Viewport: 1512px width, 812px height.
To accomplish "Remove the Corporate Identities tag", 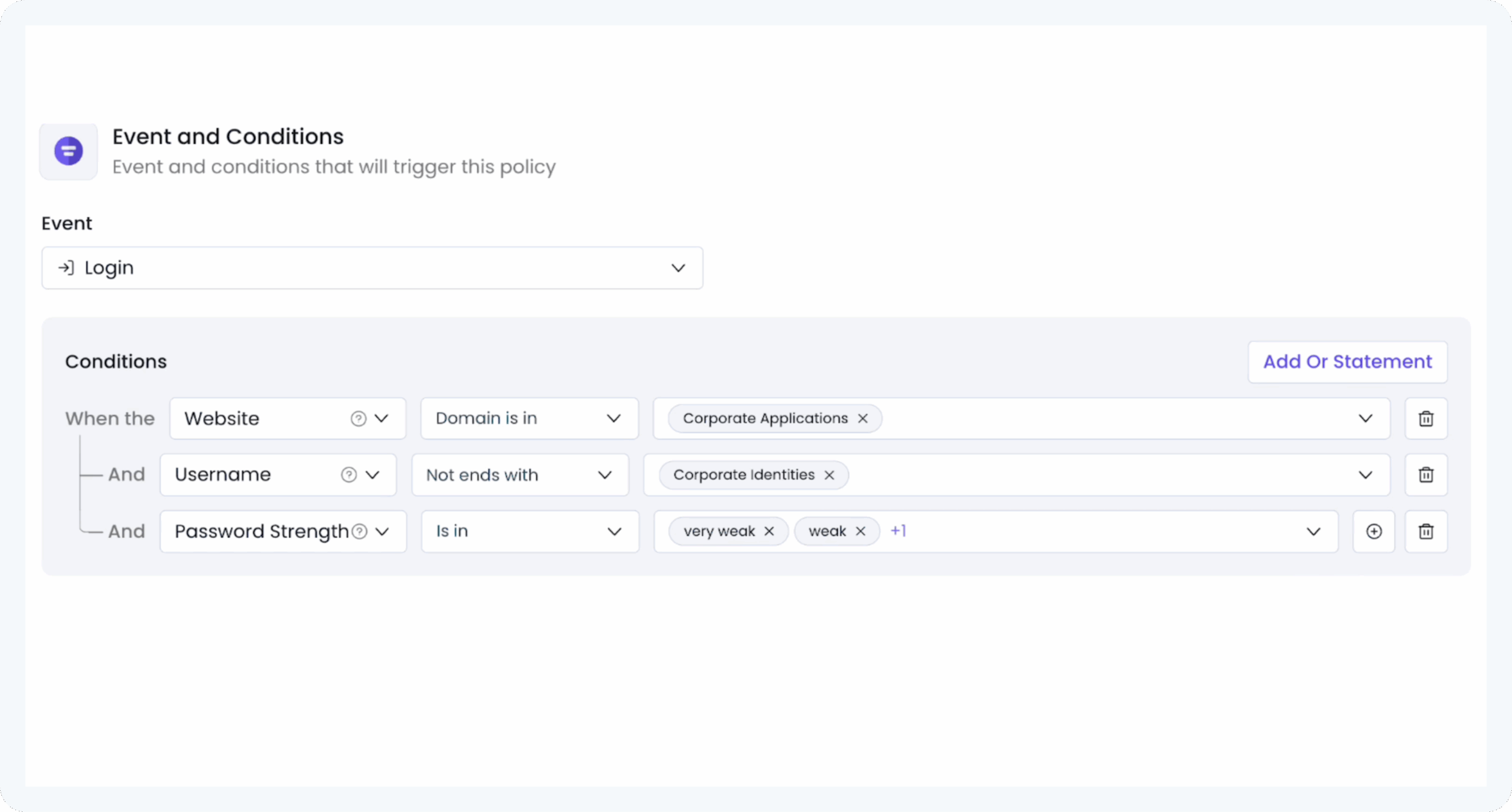I will [829, 475].
